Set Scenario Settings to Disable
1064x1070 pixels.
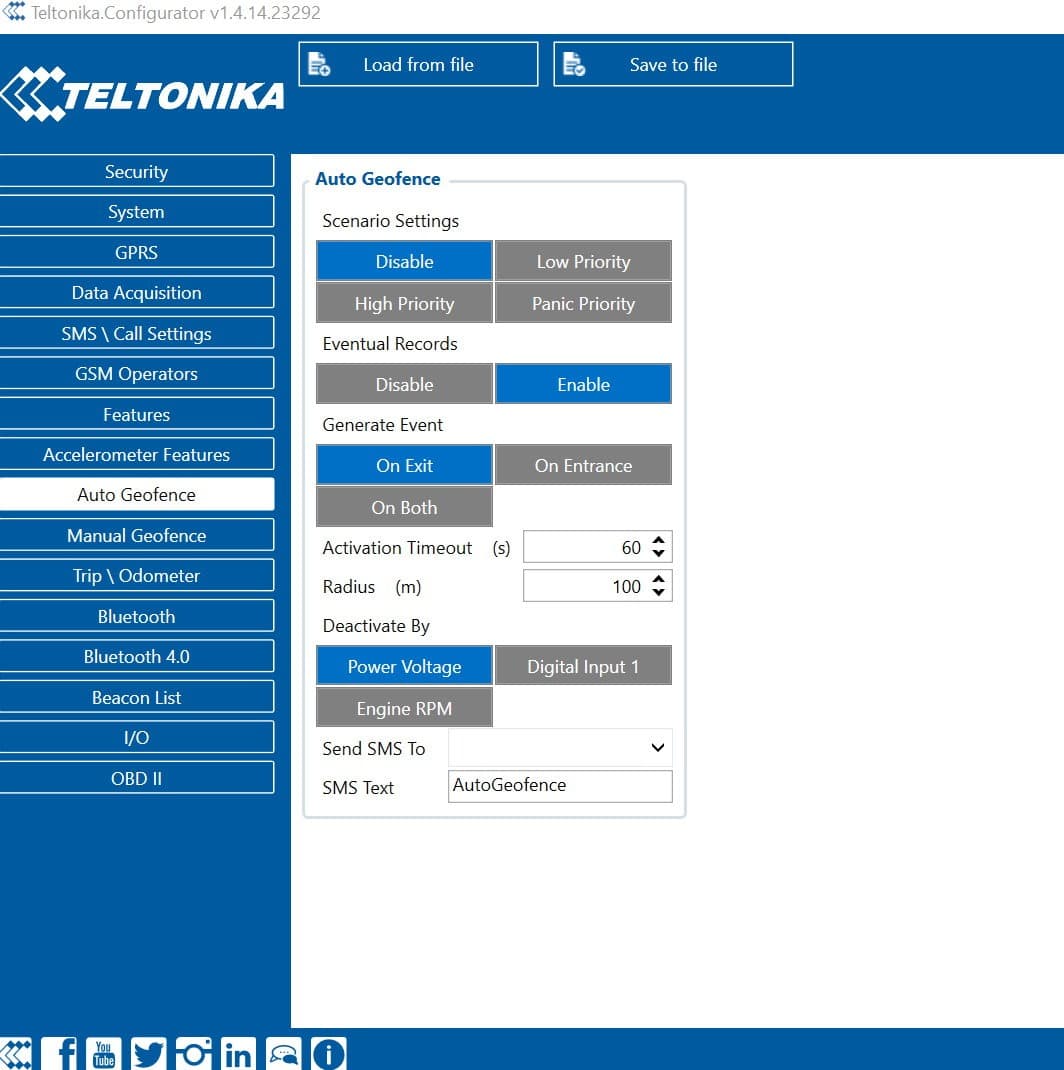(404, 261)
